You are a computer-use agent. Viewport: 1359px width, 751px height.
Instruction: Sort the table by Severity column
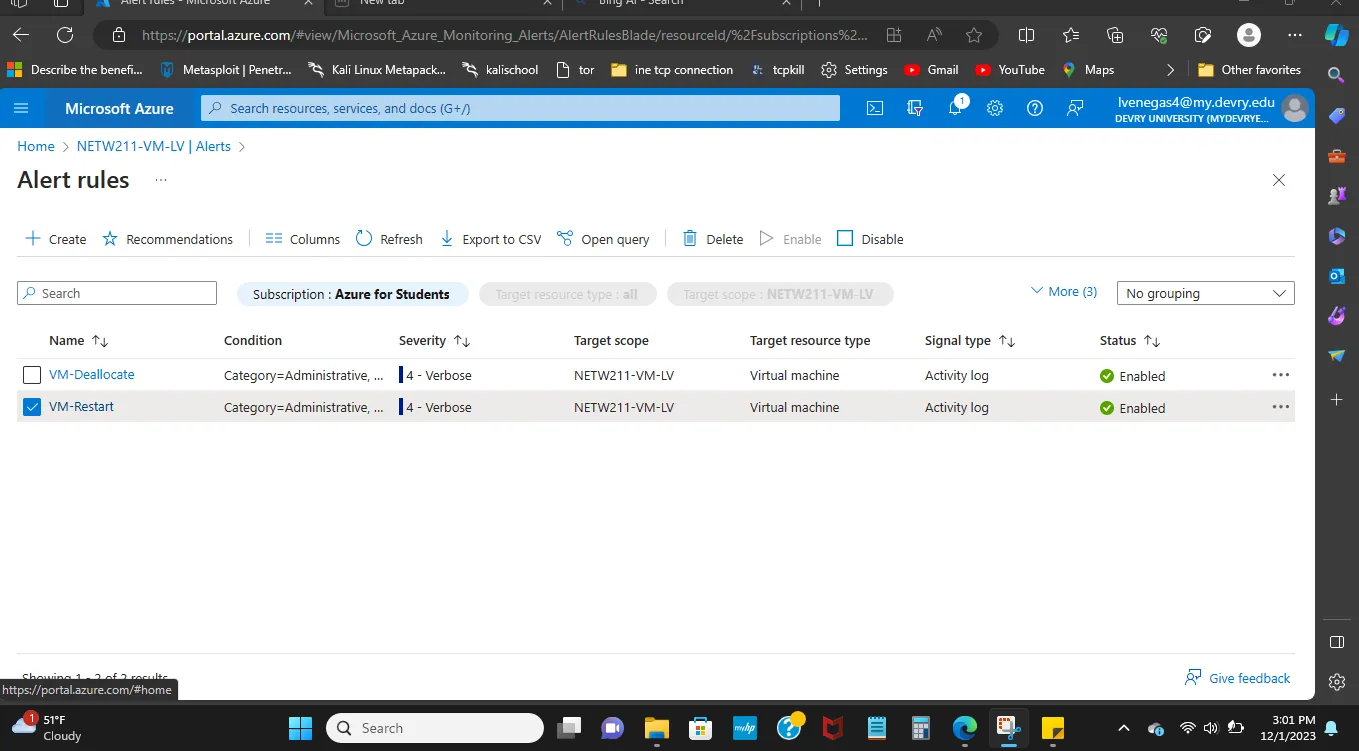434,340
